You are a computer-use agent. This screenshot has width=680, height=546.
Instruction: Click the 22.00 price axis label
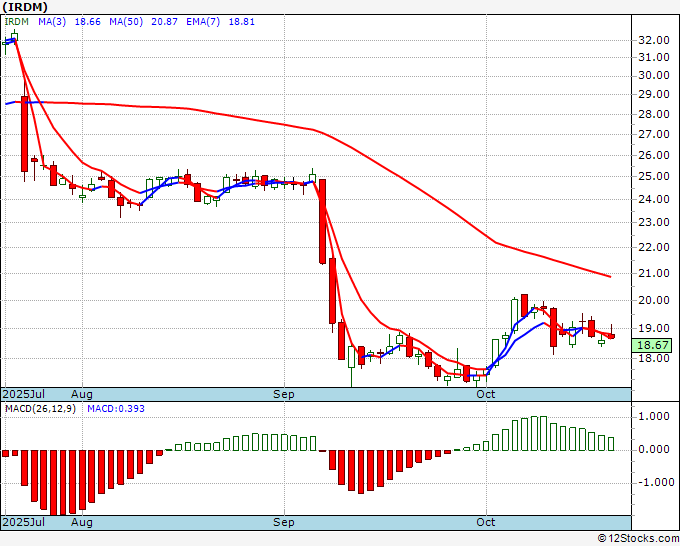(x=654, y=247)
